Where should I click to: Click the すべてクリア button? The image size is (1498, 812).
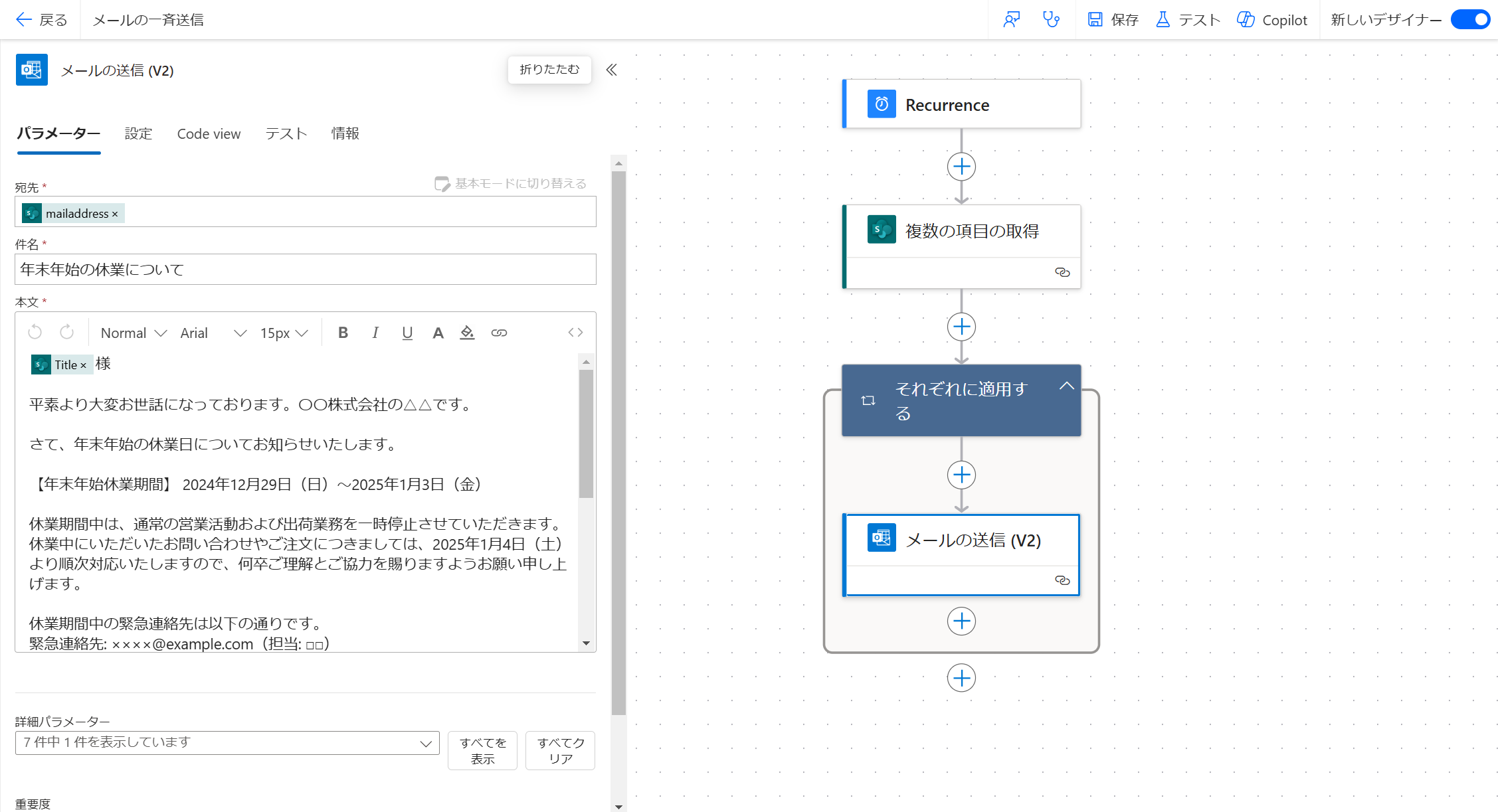(561, 750)
